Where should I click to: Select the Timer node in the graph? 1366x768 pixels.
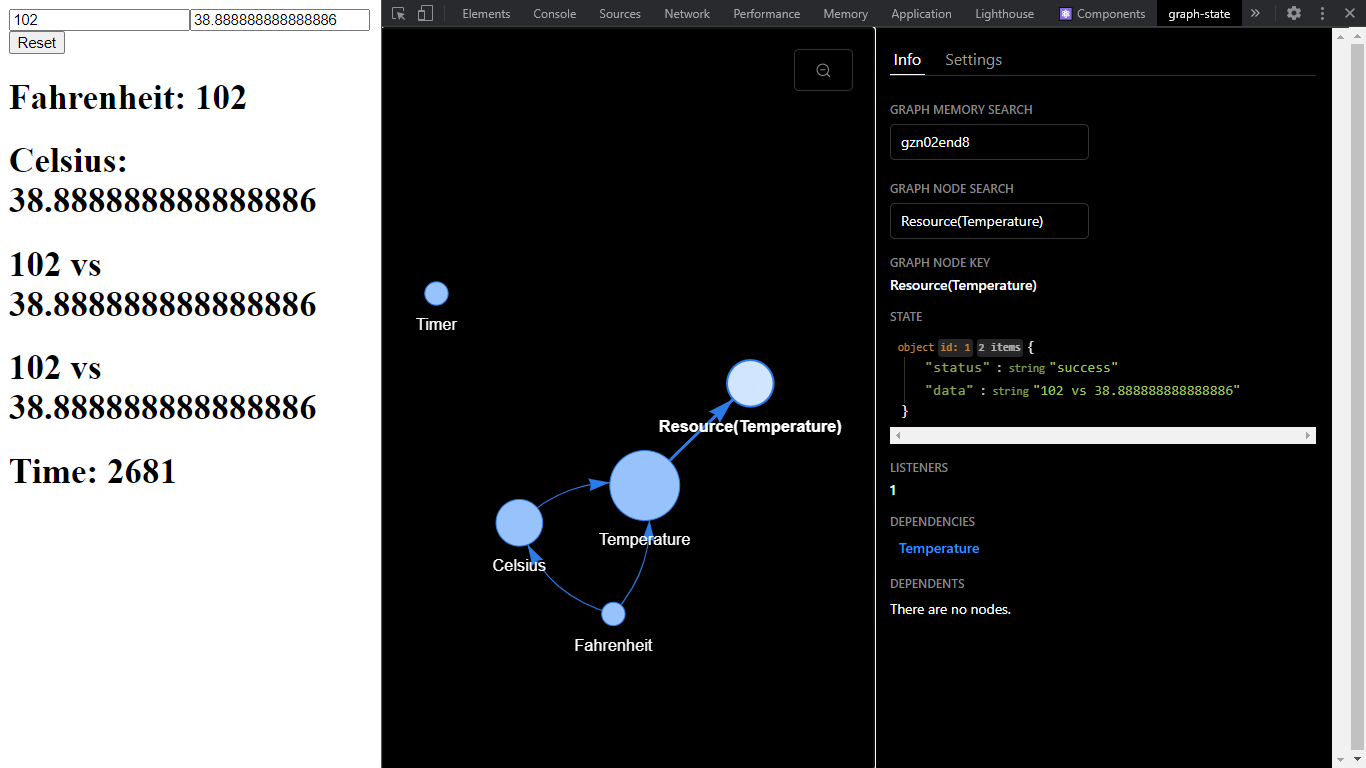click(436, 292)
